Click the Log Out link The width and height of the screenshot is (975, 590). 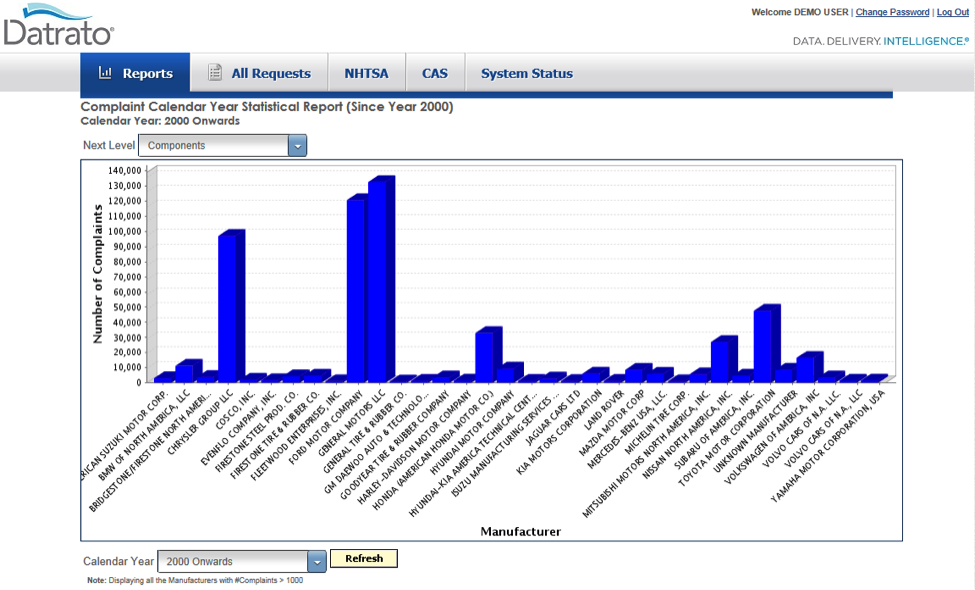(953, 12)
